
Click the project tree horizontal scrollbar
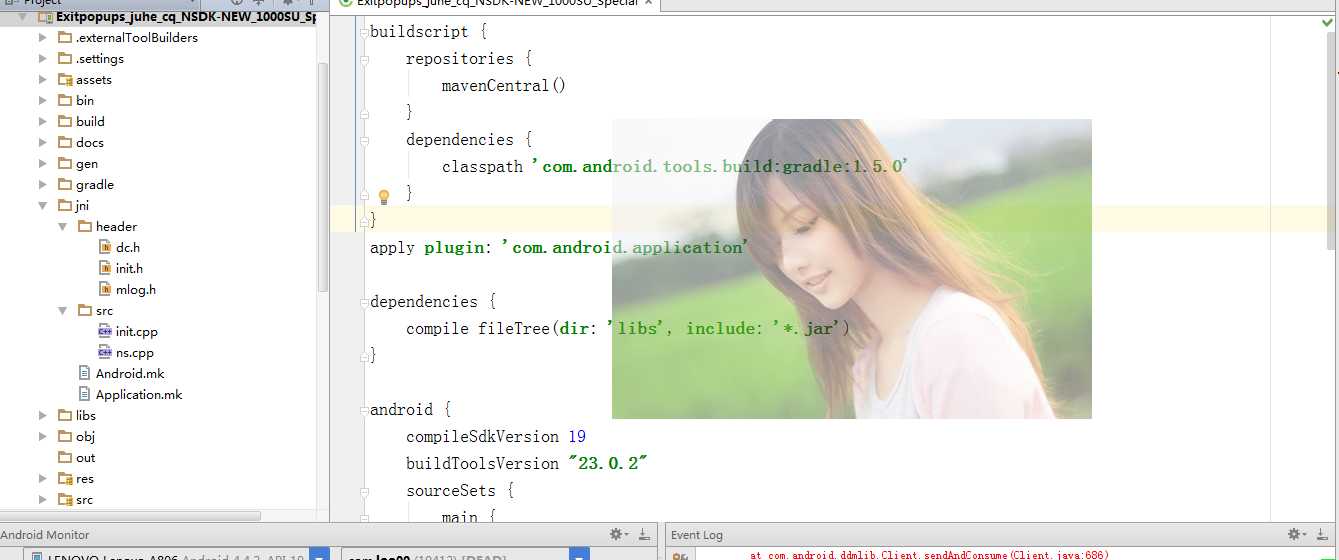point(130,516)
